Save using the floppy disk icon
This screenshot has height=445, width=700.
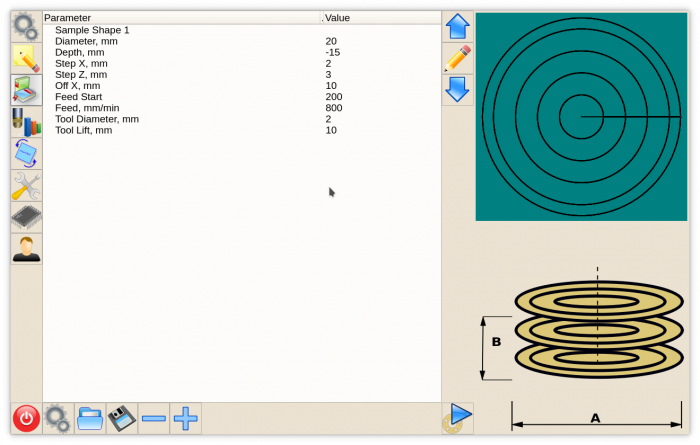click(122, 418)
